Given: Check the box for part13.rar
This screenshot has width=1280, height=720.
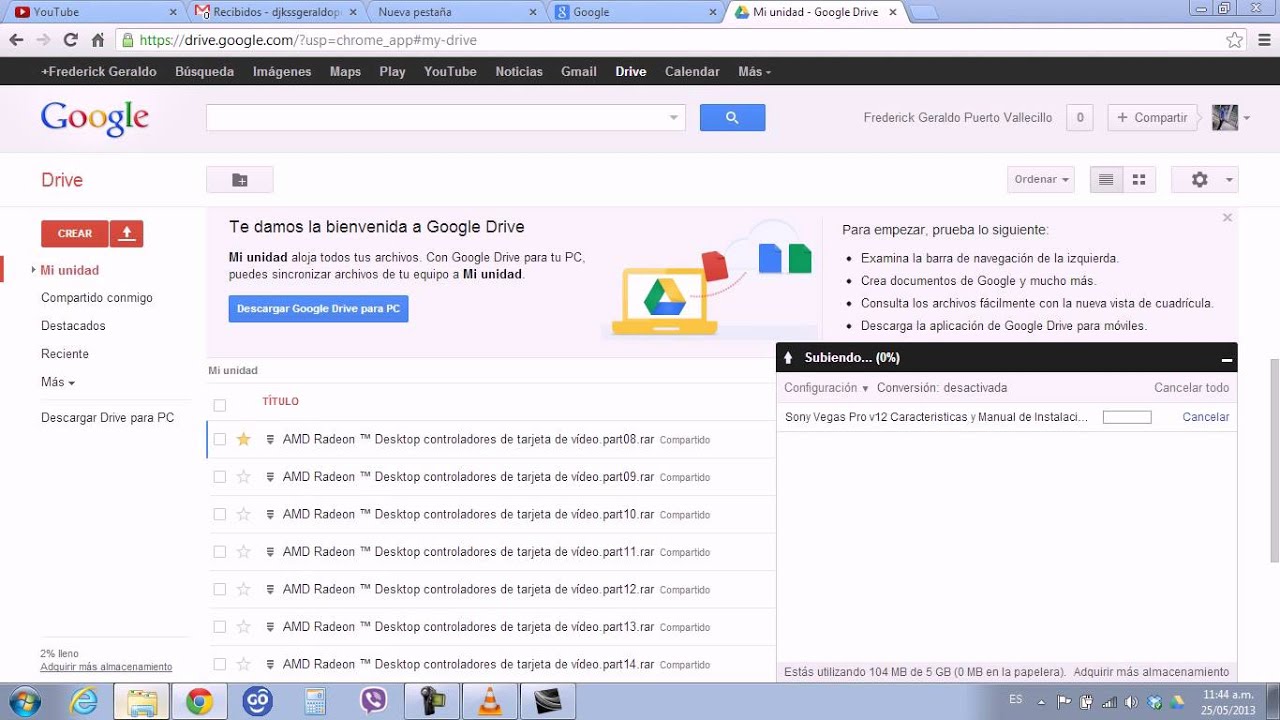Looking at the screenshot, I should click(220, 627).
